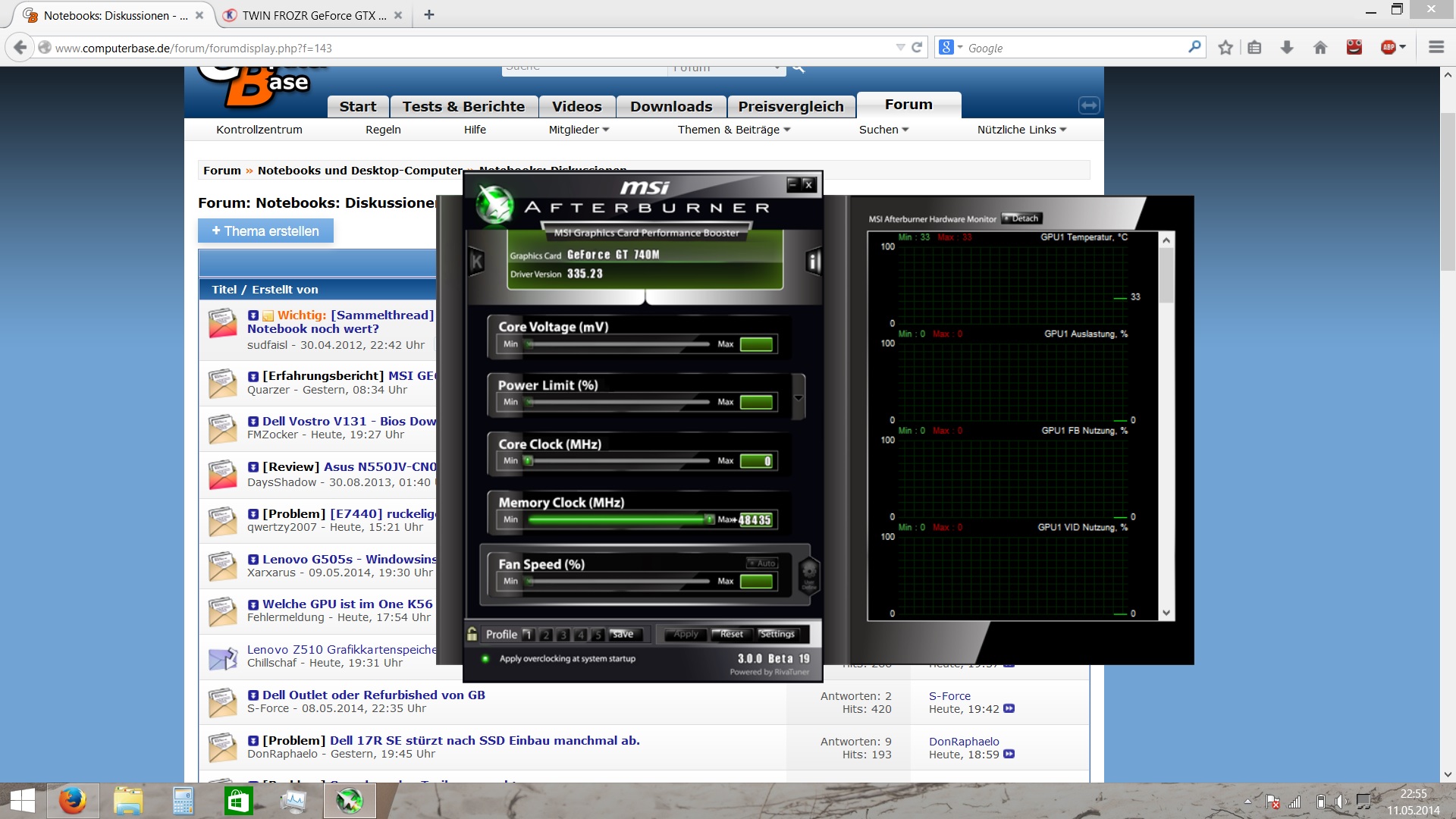Image resolution: width=1456 pixels, height=819 pixels.
Task: Click the MSI Afterburner dragon logo
Action: coord(494,206)
